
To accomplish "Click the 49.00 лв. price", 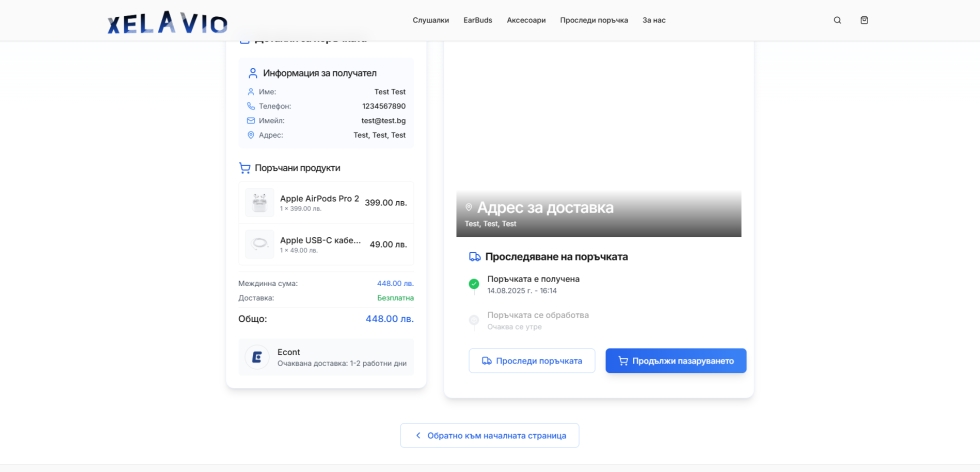I will [388, 244].
